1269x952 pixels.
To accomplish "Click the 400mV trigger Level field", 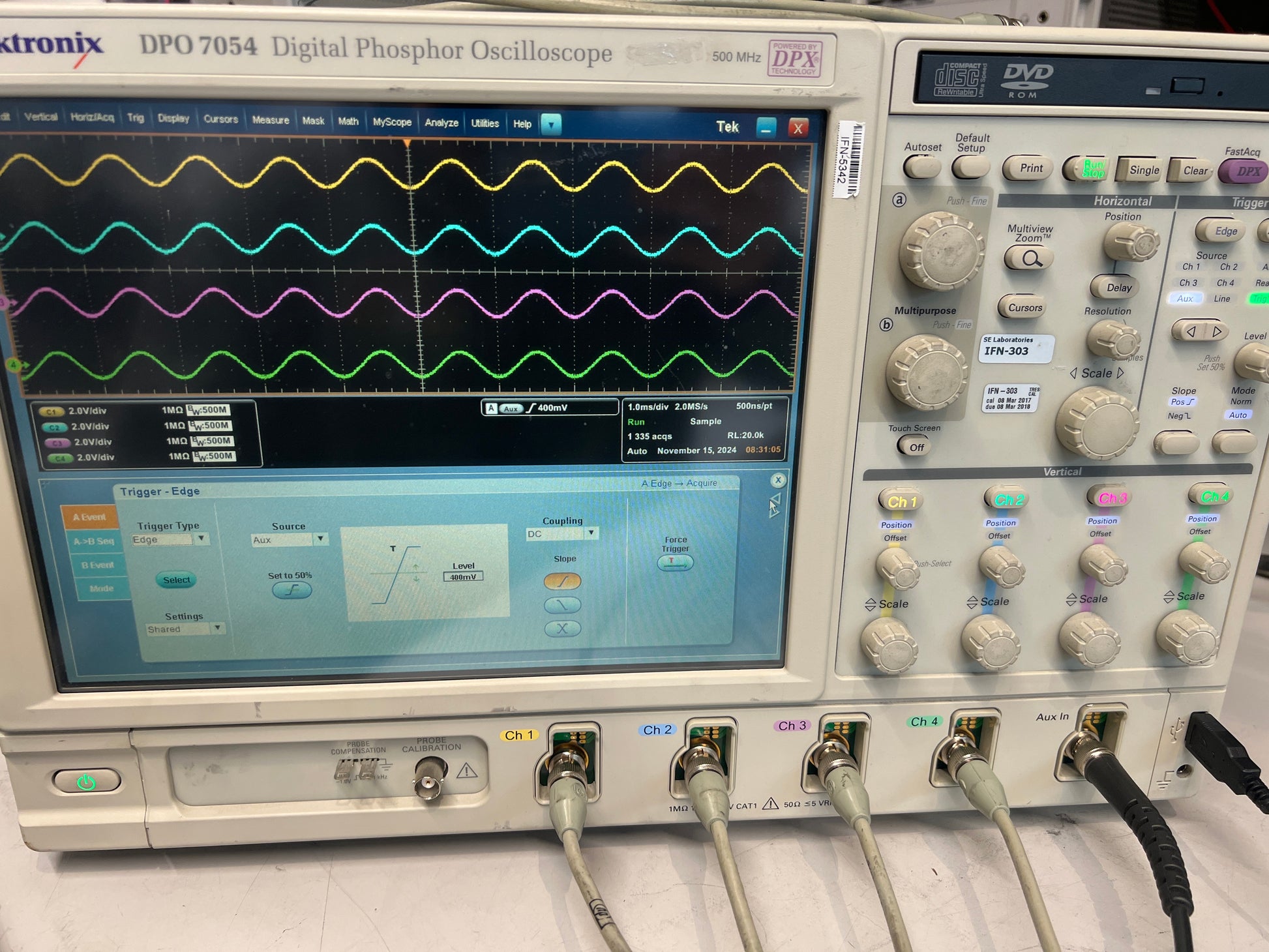I will pos(463,577).
